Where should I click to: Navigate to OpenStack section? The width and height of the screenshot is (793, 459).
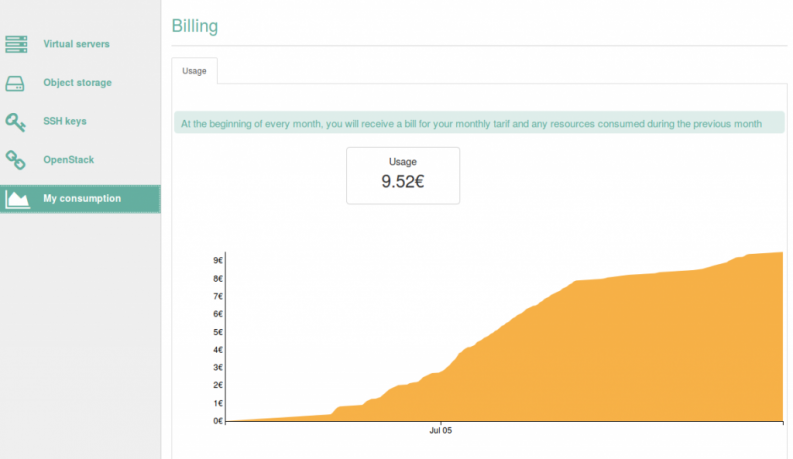pyautogui.click(x=68, y=159)
